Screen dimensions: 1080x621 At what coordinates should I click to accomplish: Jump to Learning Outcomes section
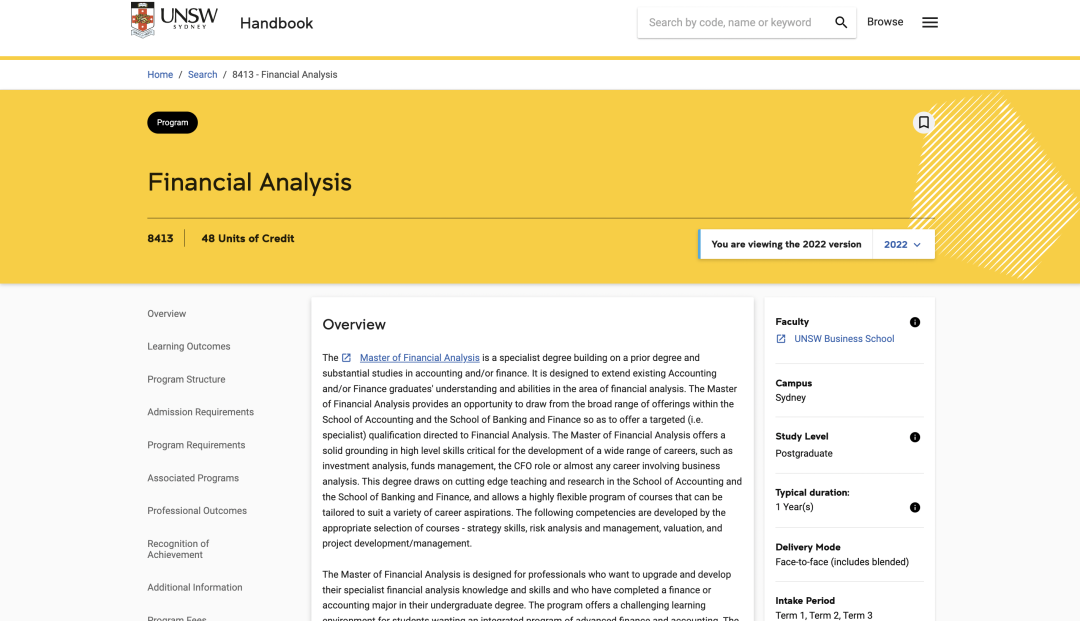189,346
